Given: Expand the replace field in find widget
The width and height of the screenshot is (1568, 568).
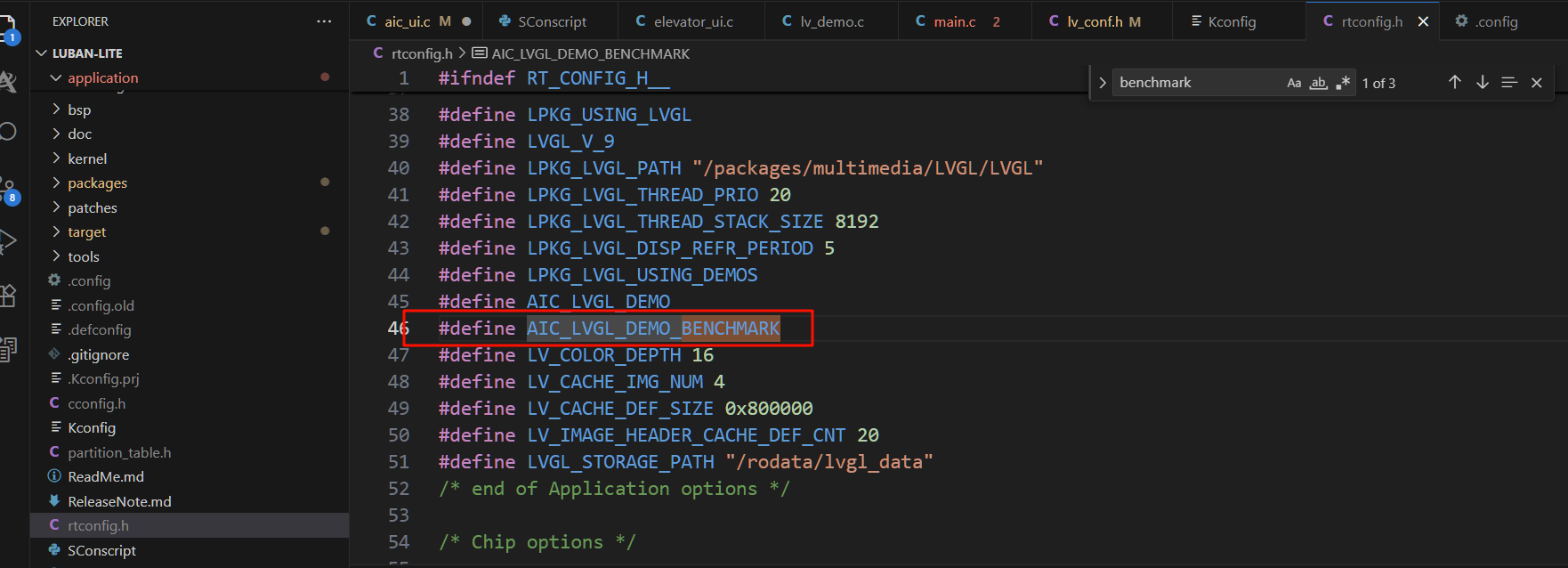Looking at the screenshot, I should 1103,83.
